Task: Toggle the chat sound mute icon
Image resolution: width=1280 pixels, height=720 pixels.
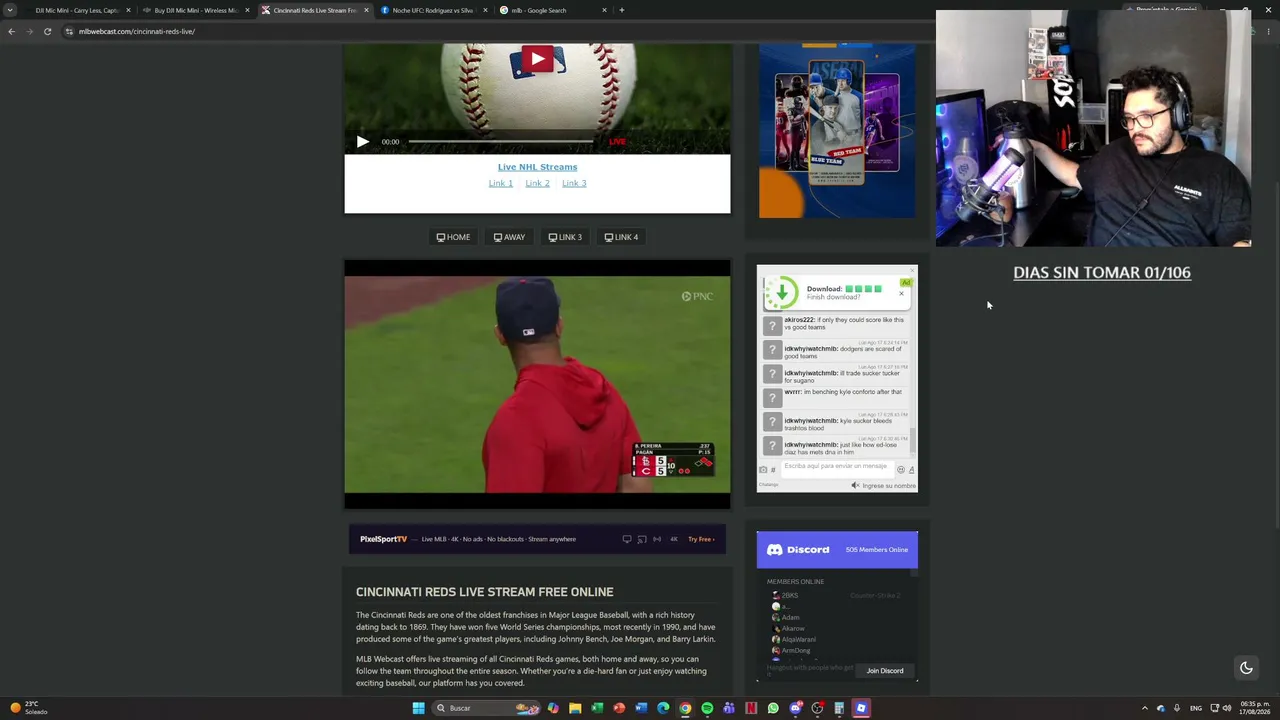Action: [855, 485]
